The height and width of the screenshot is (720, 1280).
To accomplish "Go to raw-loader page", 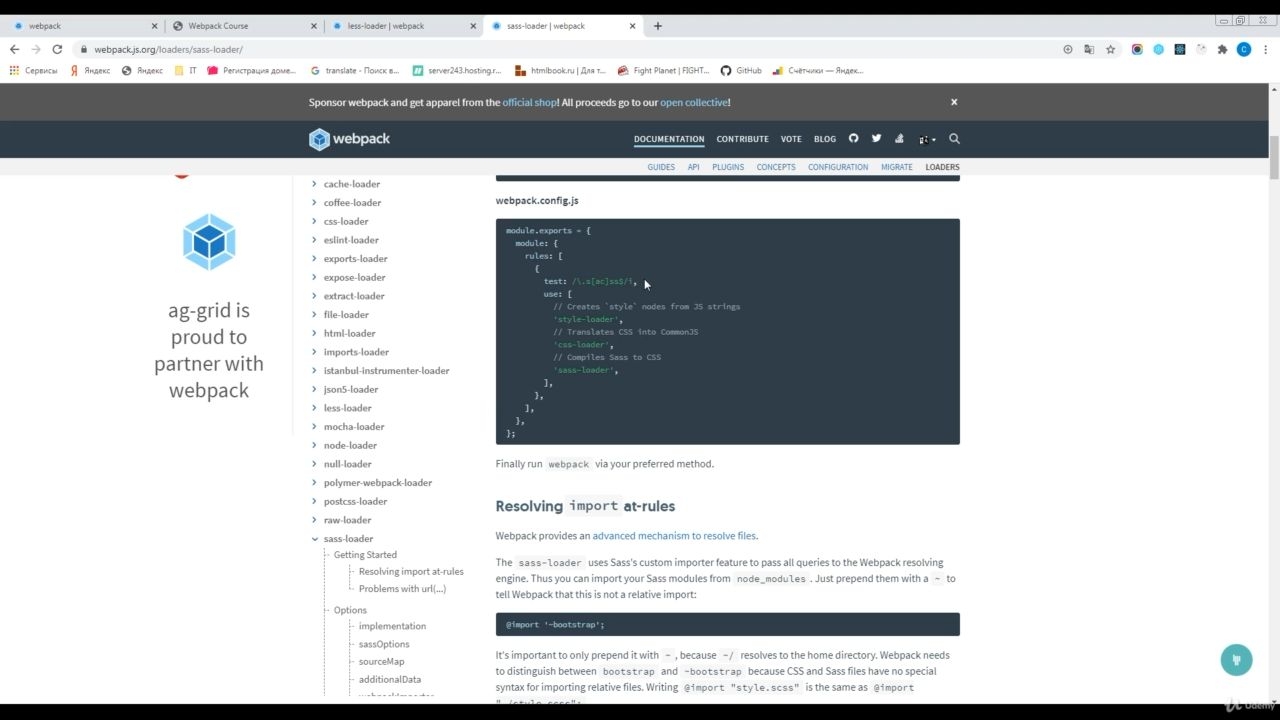I will pyautogui.click(x=348, y=520).
